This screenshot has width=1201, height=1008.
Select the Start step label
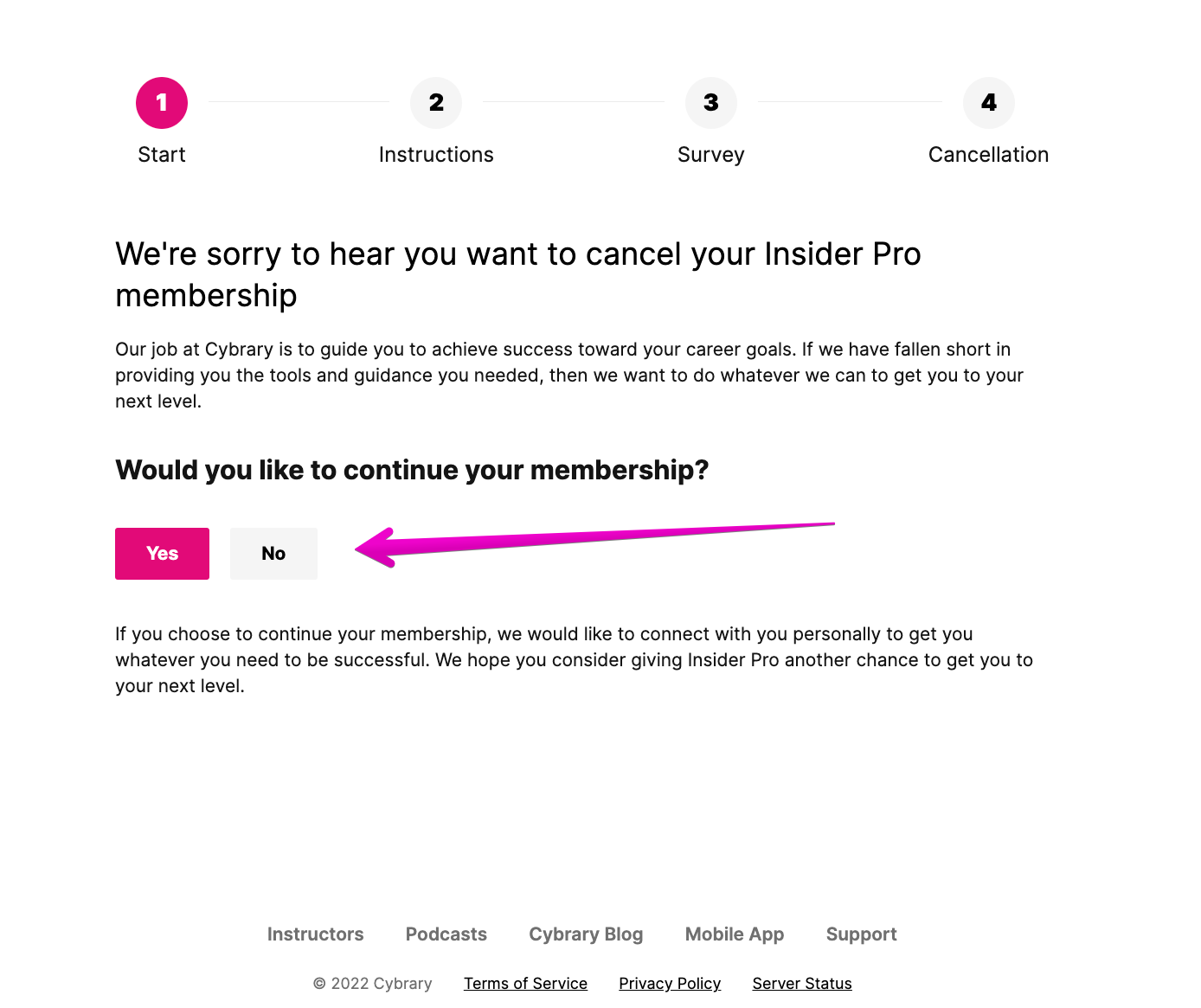pos(162,155)
